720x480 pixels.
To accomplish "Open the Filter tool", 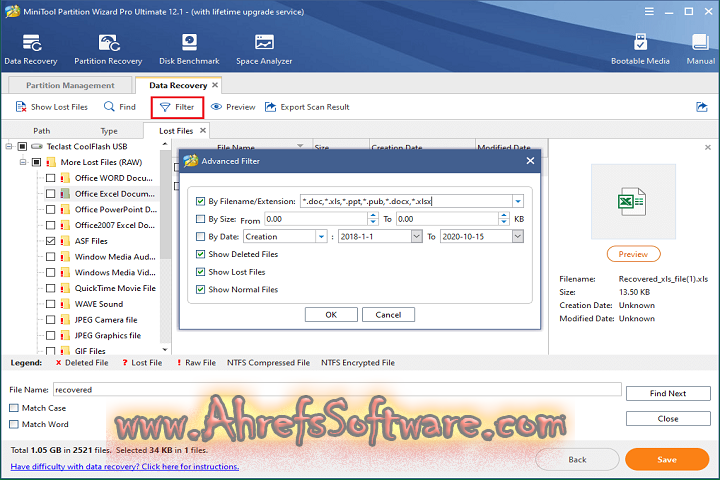I will tap(177, 107).
